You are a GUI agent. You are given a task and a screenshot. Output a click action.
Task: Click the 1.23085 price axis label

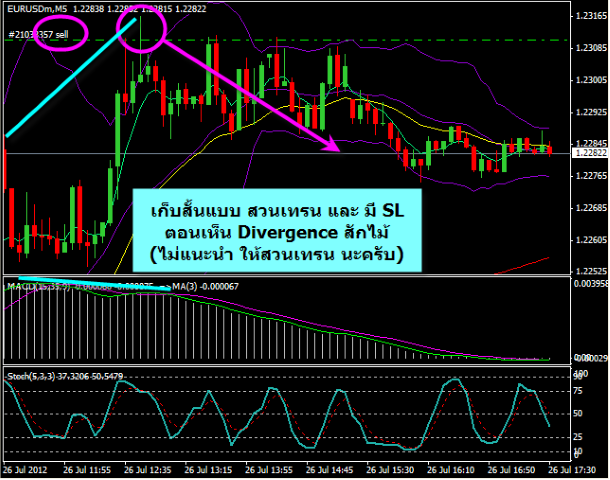[x=591, y=48]
